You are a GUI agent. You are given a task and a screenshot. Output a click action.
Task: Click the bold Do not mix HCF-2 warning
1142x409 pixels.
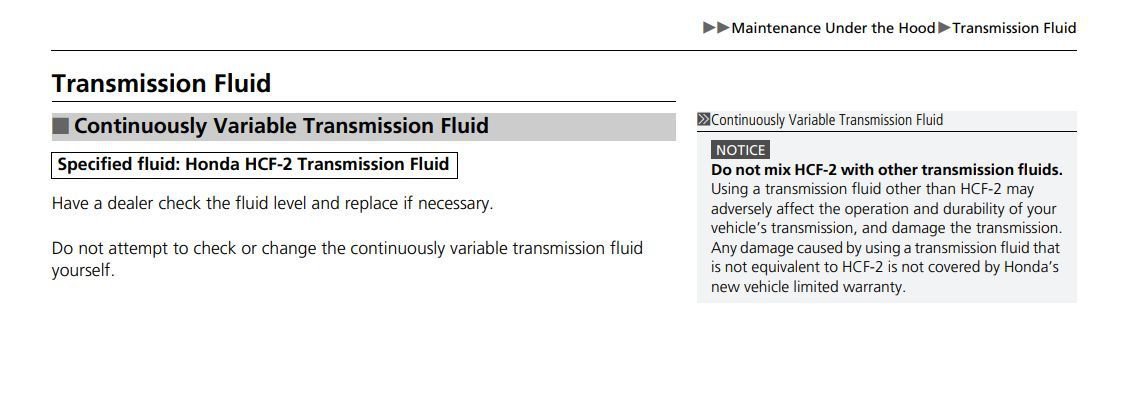click(x=886, y=170)
